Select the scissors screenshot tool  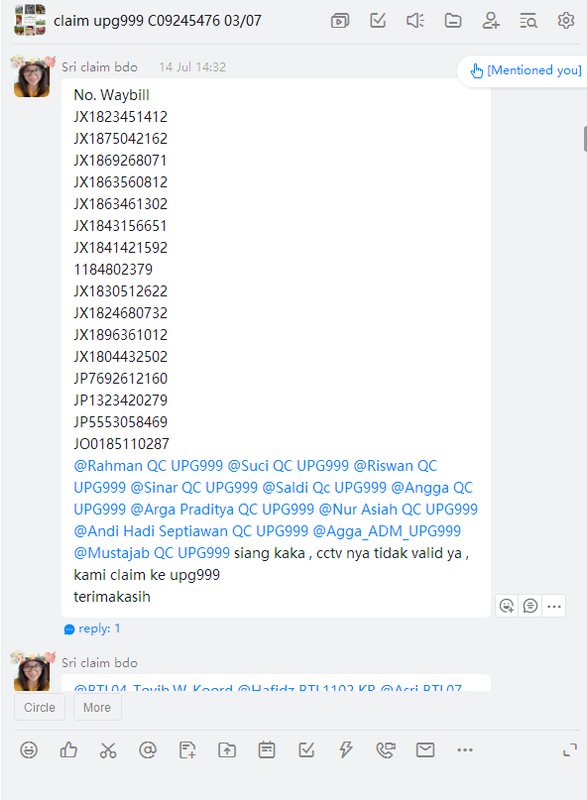click(x=108, y=750)
